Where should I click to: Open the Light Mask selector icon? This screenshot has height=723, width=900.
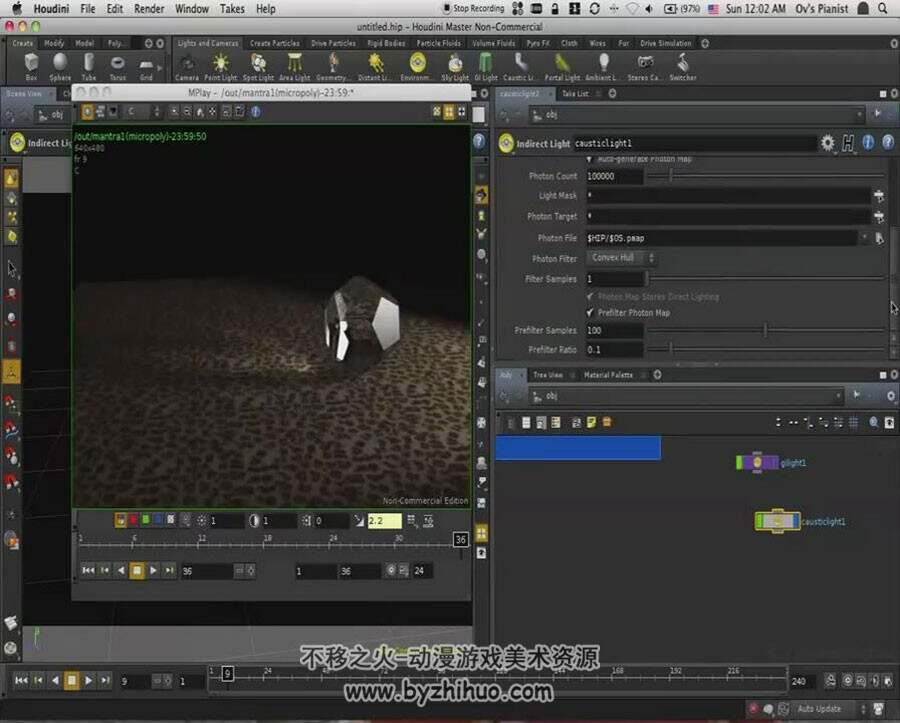pyautogui.click(x=879, y=196)
